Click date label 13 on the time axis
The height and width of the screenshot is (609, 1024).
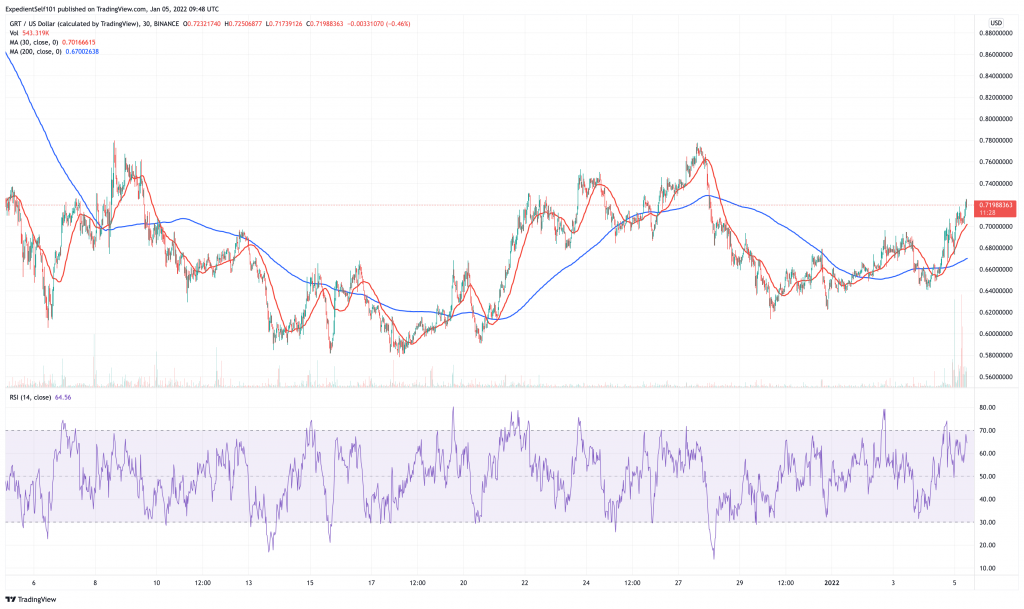(248, 582)
